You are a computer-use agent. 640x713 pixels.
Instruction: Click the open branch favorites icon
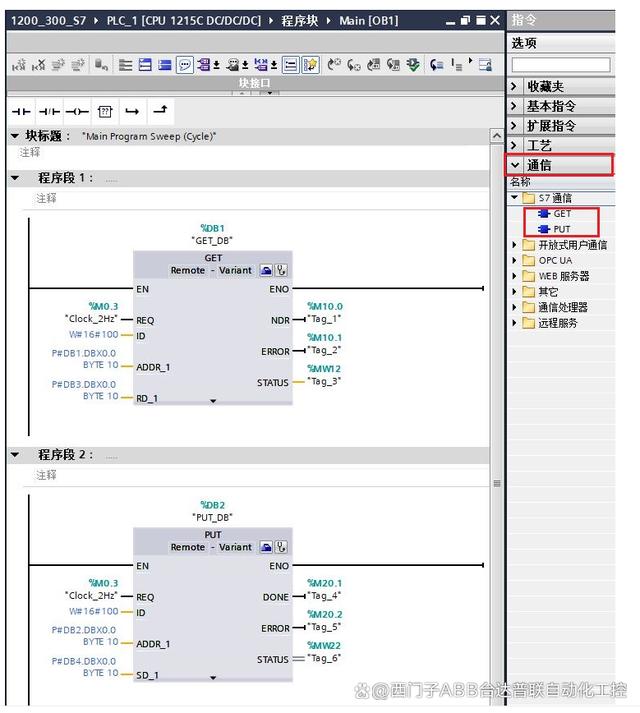(x=132, y=111)
